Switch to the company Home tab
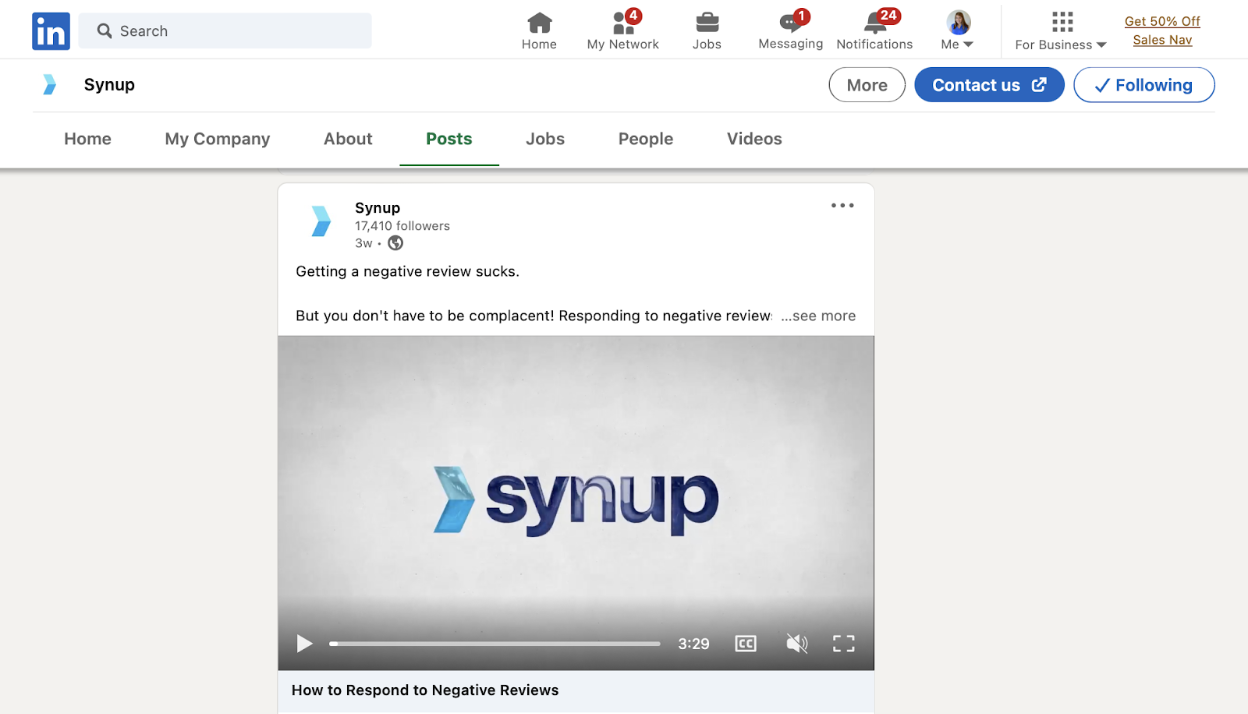1248x714 pixels. tap(88, 139)
